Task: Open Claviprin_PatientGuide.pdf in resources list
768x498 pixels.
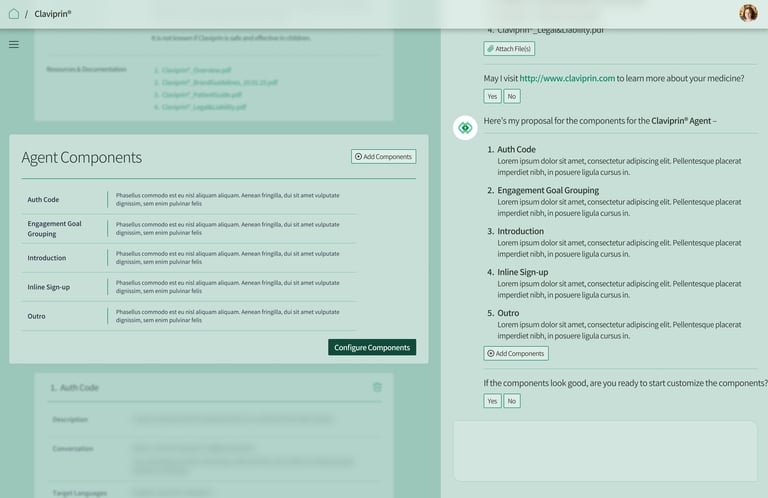Action: tap(202, 95)
